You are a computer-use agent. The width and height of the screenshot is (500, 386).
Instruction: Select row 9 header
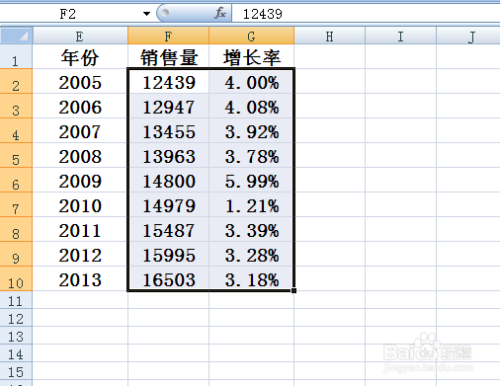tap(16, 254)
